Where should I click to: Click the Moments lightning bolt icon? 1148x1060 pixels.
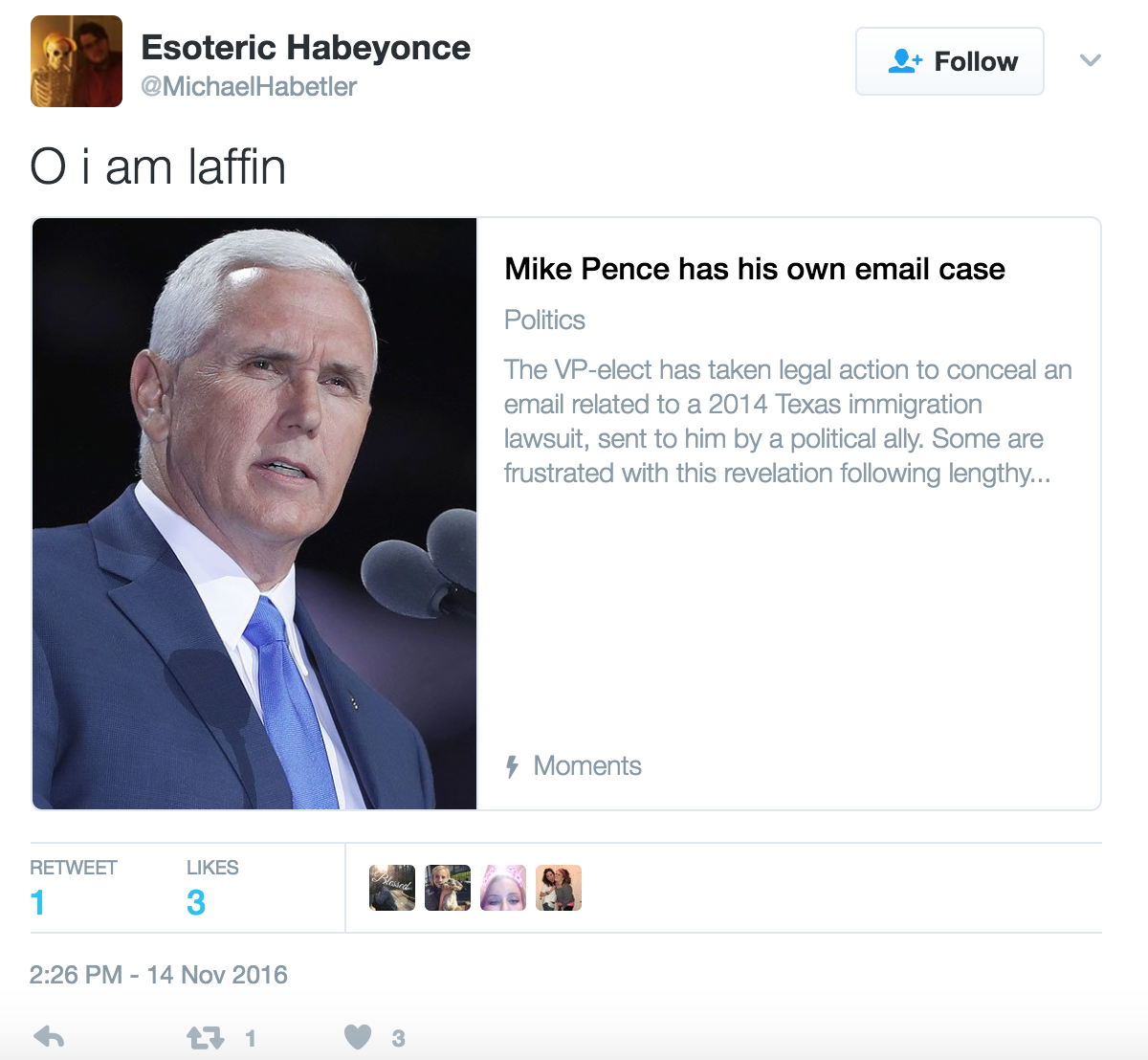pyautogui.click(x=513, y=765)
